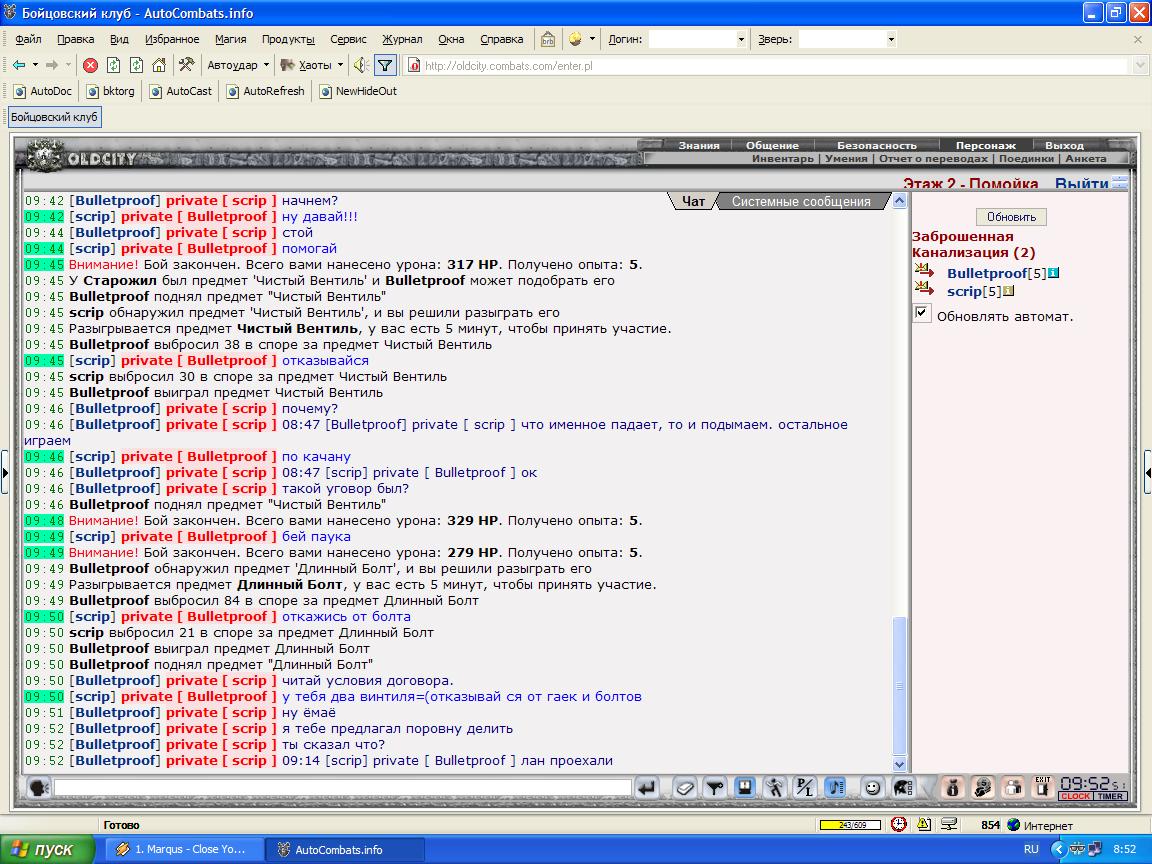Click the chat vertical scrollbar thumb
This screenshot has height=864, width=1152.
pyautogui.click(x=899, y=686)
